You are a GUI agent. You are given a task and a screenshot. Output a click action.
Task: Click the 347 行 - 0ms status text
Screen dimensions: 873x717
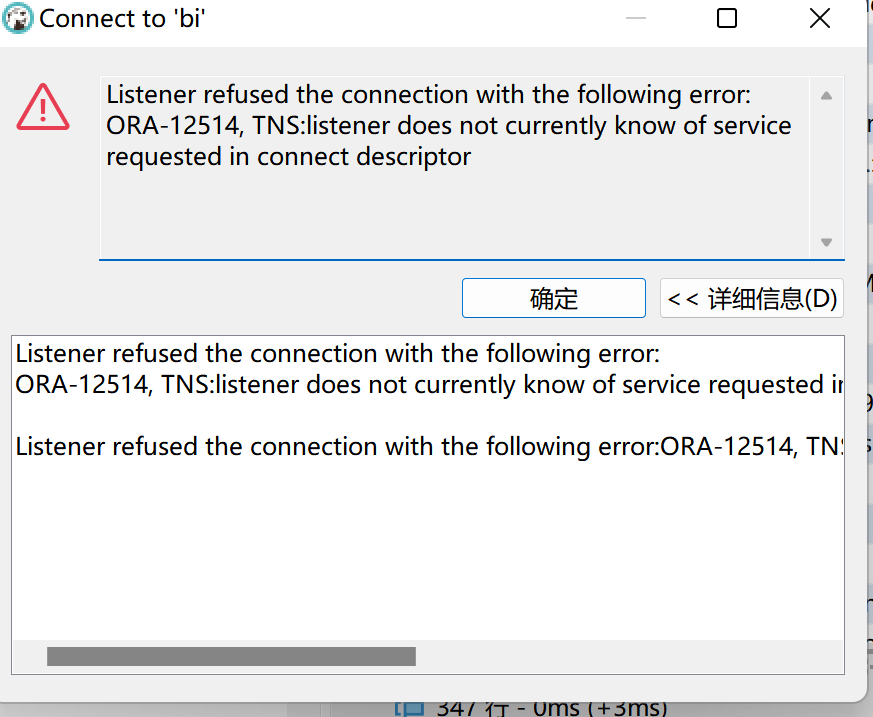551,709
